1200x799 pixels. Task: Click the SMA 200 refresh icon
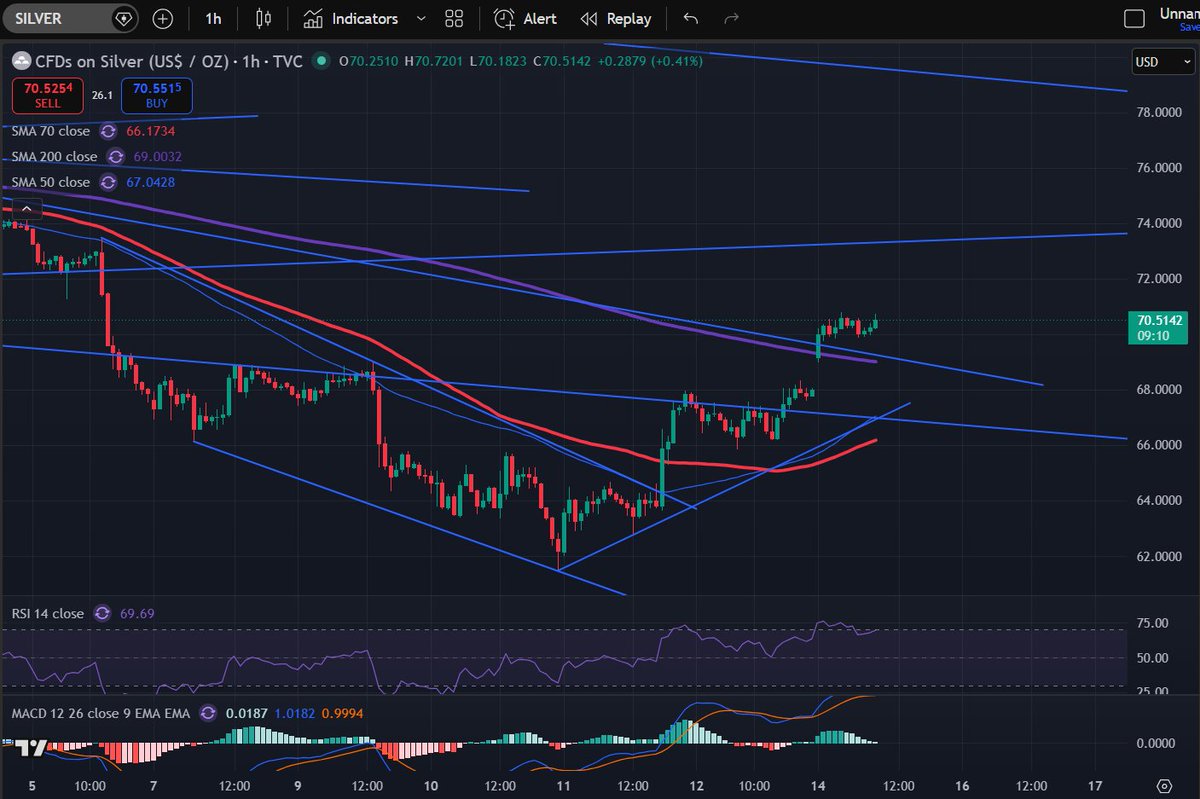116,157
